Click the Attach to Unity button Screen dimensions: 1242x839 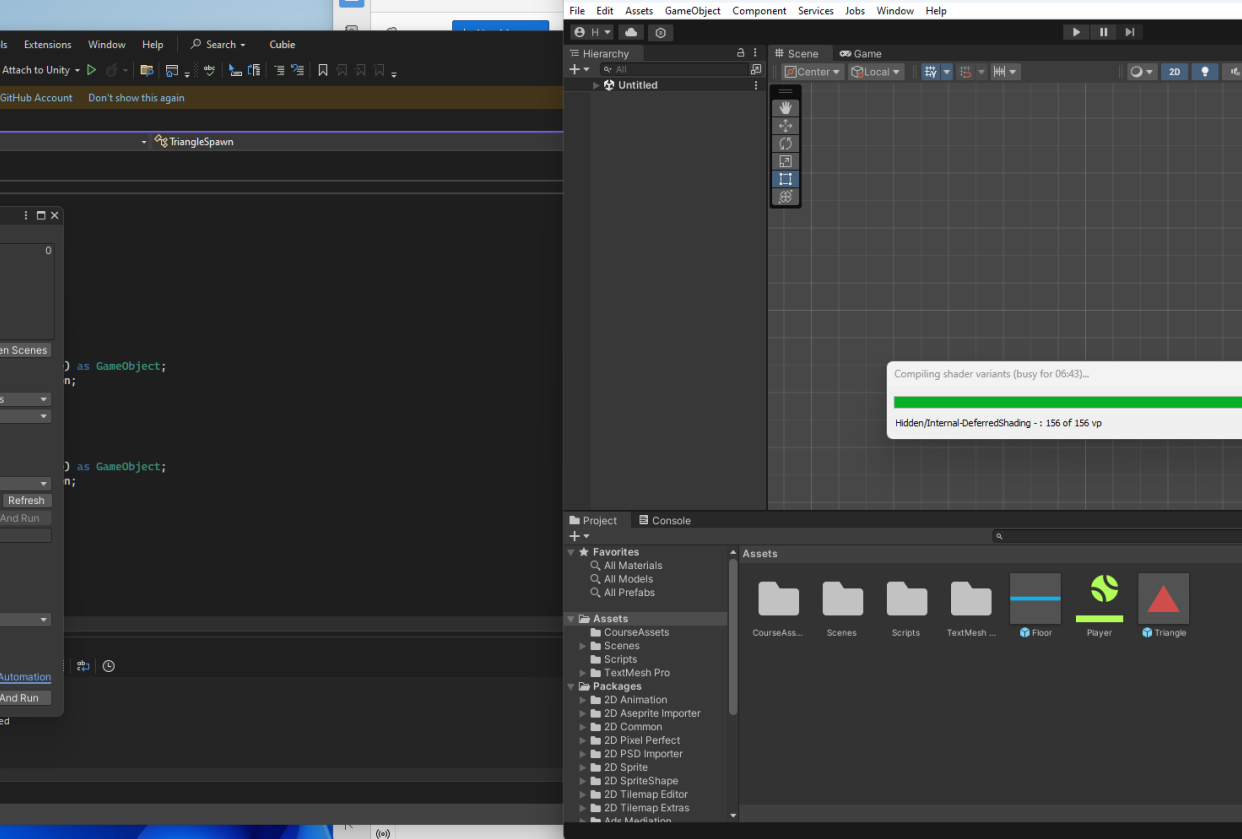click(x=36, y=70)
